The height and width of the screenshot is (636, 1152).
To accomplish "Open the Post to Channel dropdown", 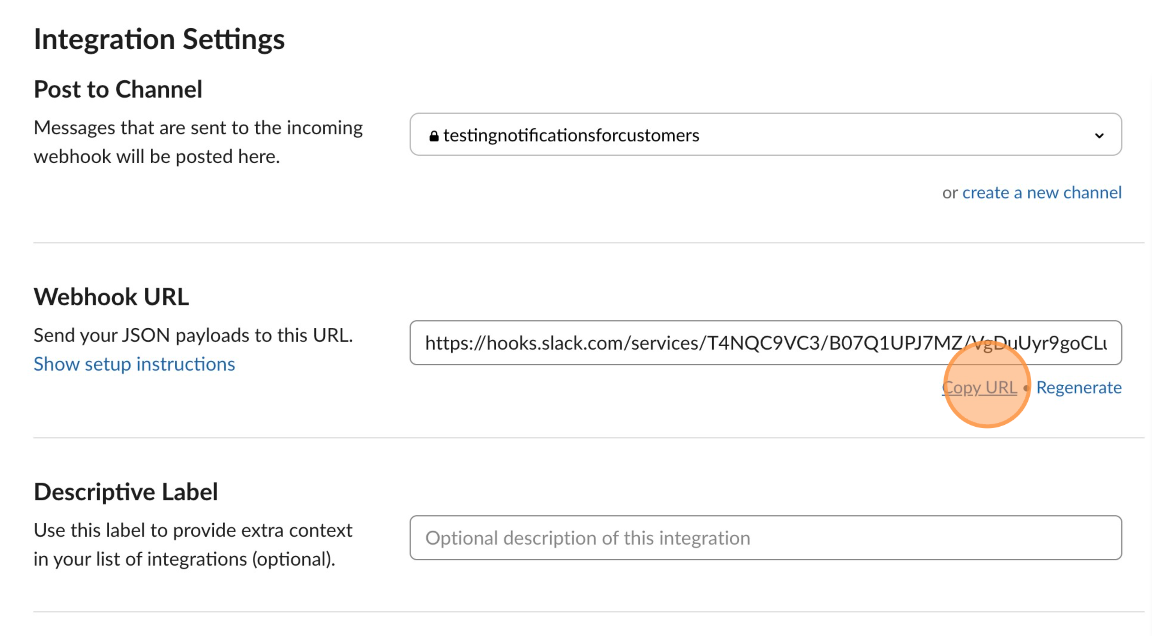I will pyautogui.click(x=766, y=134).
